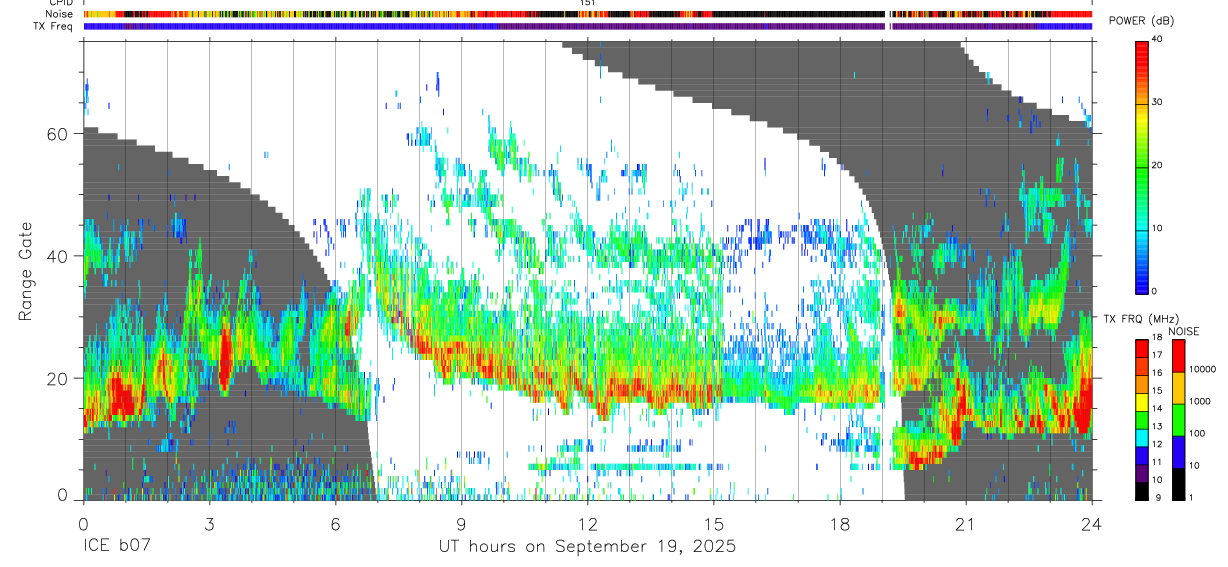Click the green 13-14 MHz TX FRQ swatch
The height and width of the screenshot is (567, 1228).
pos(1142,420)
